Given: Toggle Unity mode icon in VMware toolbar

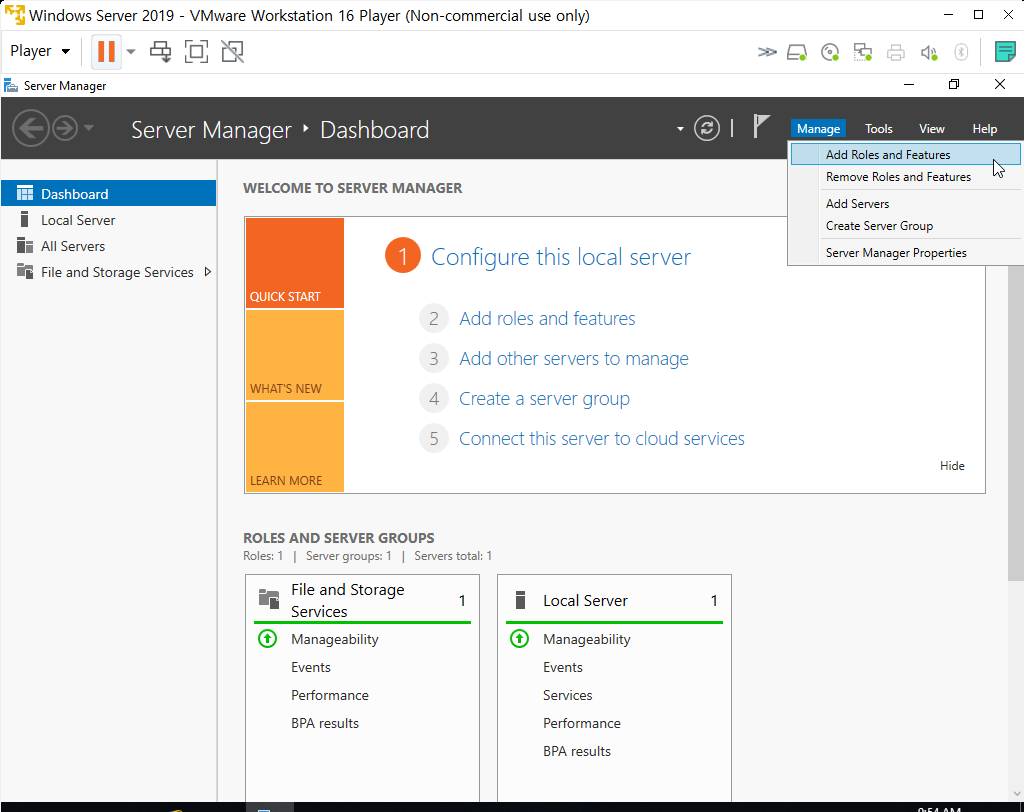Looking at the screenshot, I should [x=232, y=52].
